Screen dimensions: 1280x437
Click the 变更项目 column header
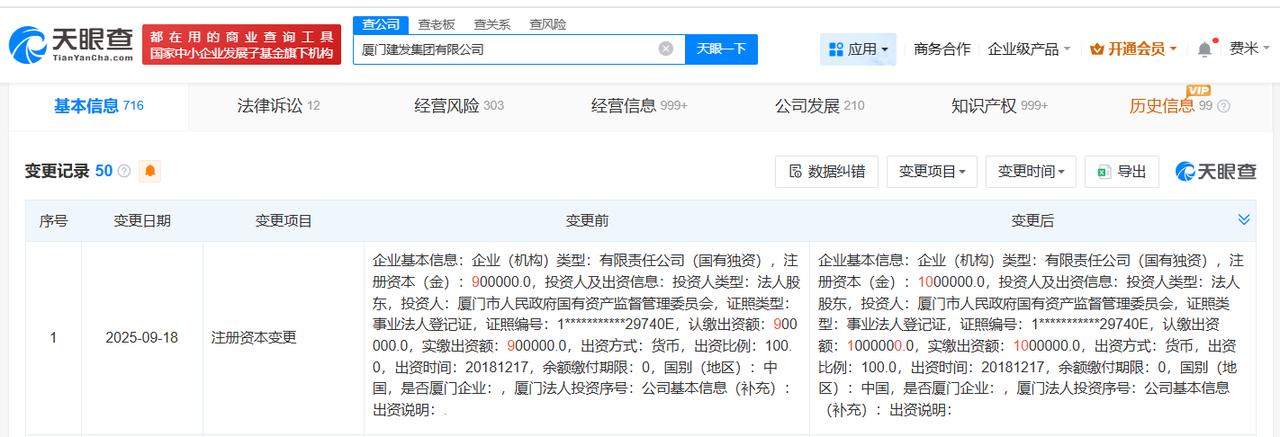tap(284, 221)
